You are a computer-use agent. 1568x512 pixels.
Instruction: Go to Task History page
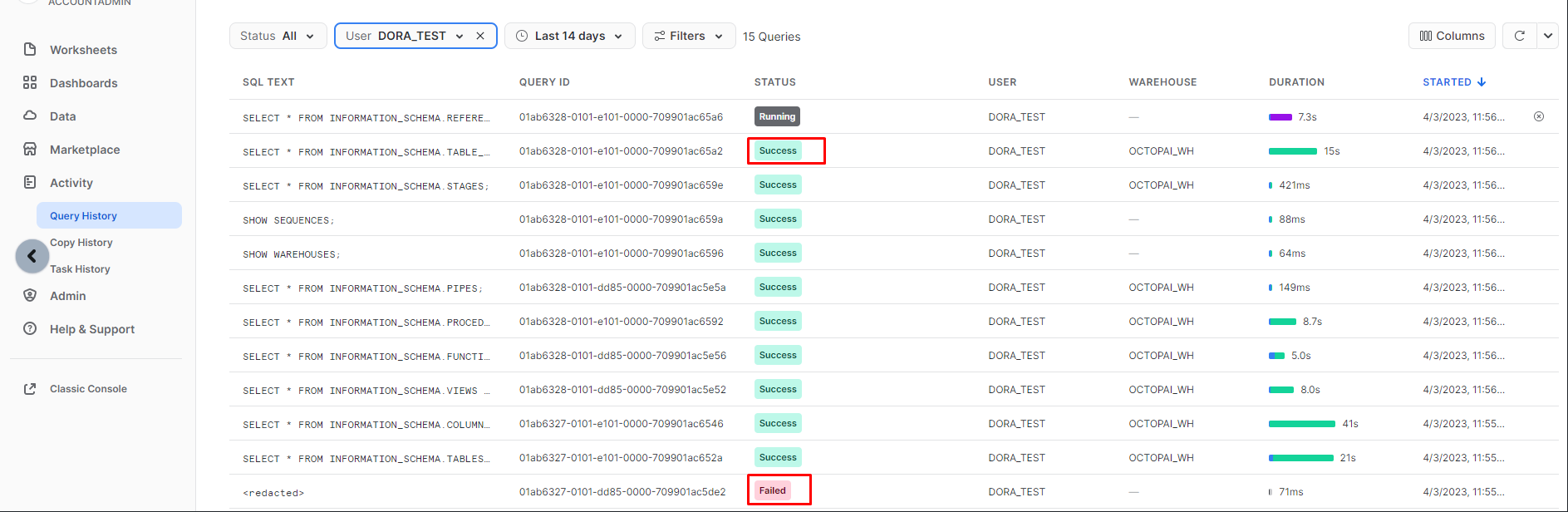point(80,269)
